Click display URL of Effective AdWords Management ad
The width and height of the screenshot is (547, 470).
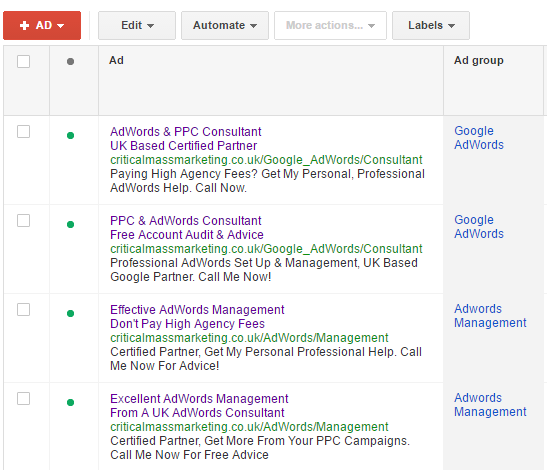tap(249, 338)
